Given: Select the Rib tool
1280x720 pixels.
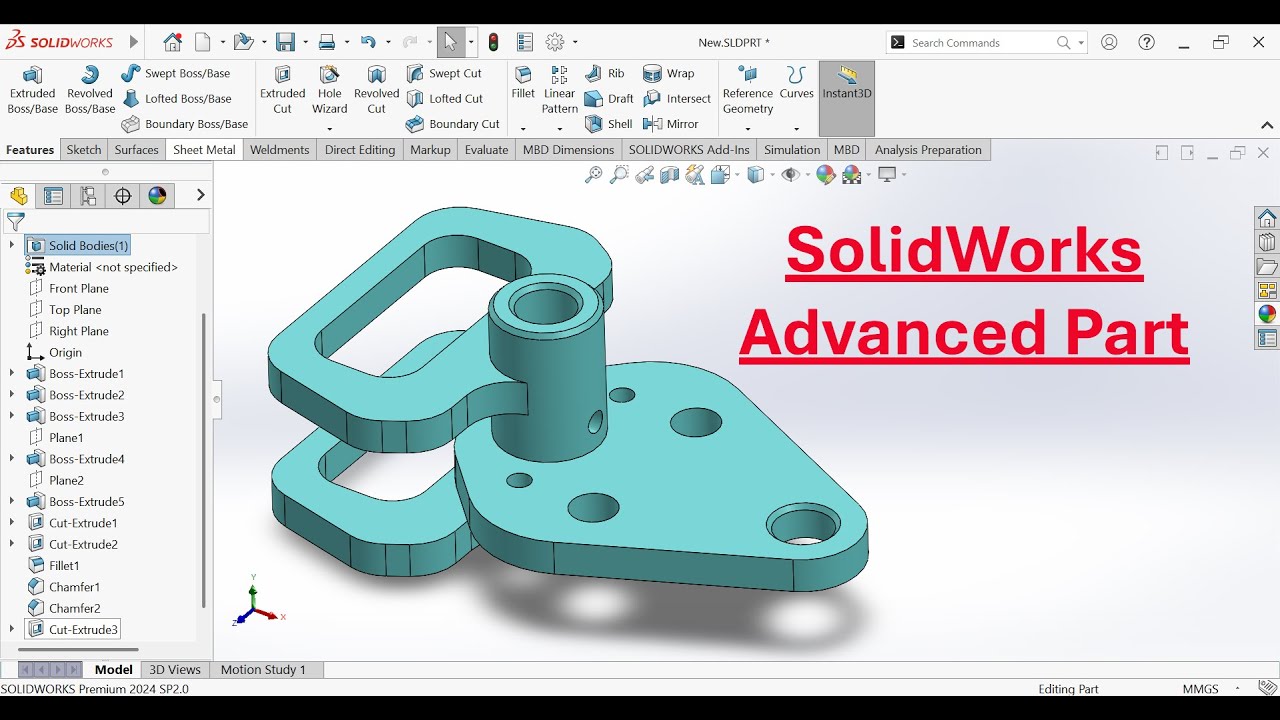Looking at the screenshot, I should pos(605,73).
